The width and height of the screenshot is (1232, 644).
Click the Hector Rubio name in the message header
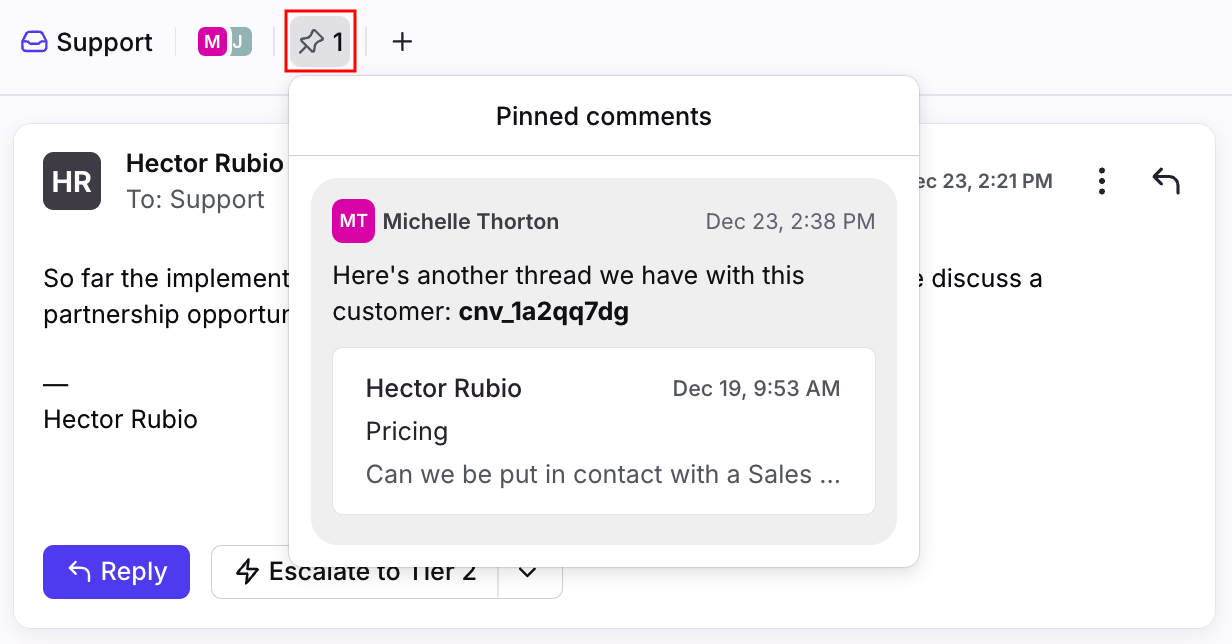[x=205, y=164]
